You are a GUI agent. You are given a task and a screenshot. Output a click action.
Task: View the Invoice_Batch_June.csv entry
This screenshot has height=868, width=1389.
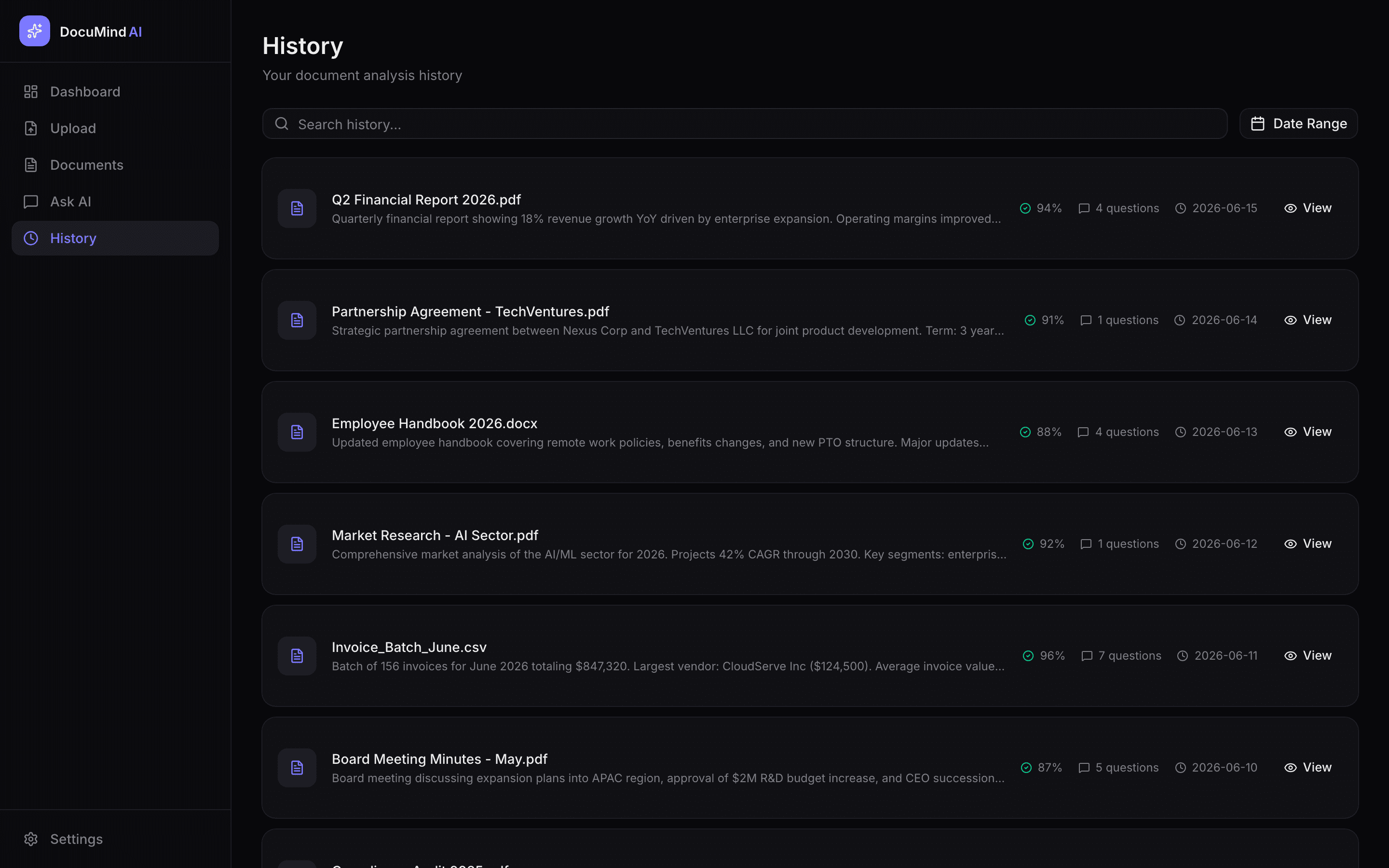coord(1307,656)
